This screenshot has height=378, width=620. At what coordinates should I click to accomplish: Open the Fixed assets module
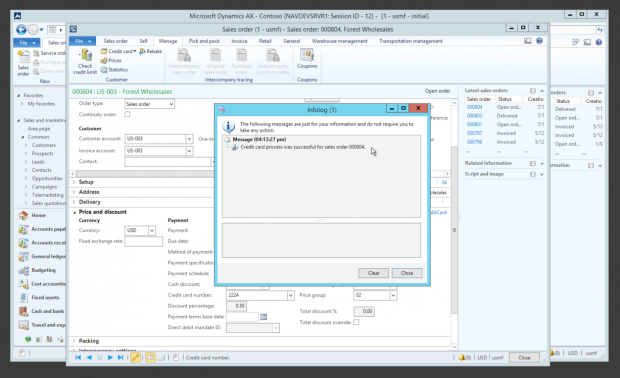[x=39, y=297]
